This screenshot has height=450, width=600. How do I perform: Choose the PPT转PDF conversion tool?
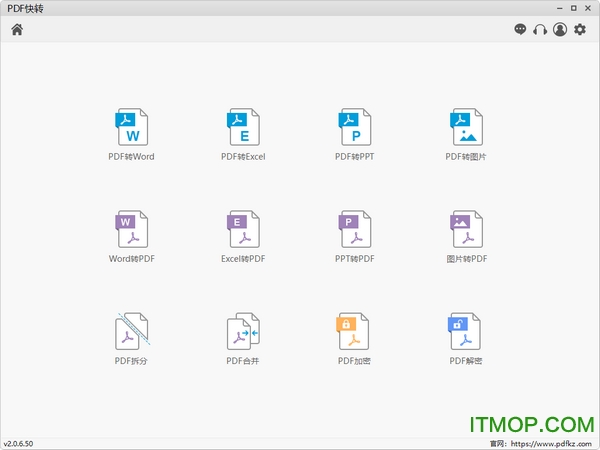354,230
